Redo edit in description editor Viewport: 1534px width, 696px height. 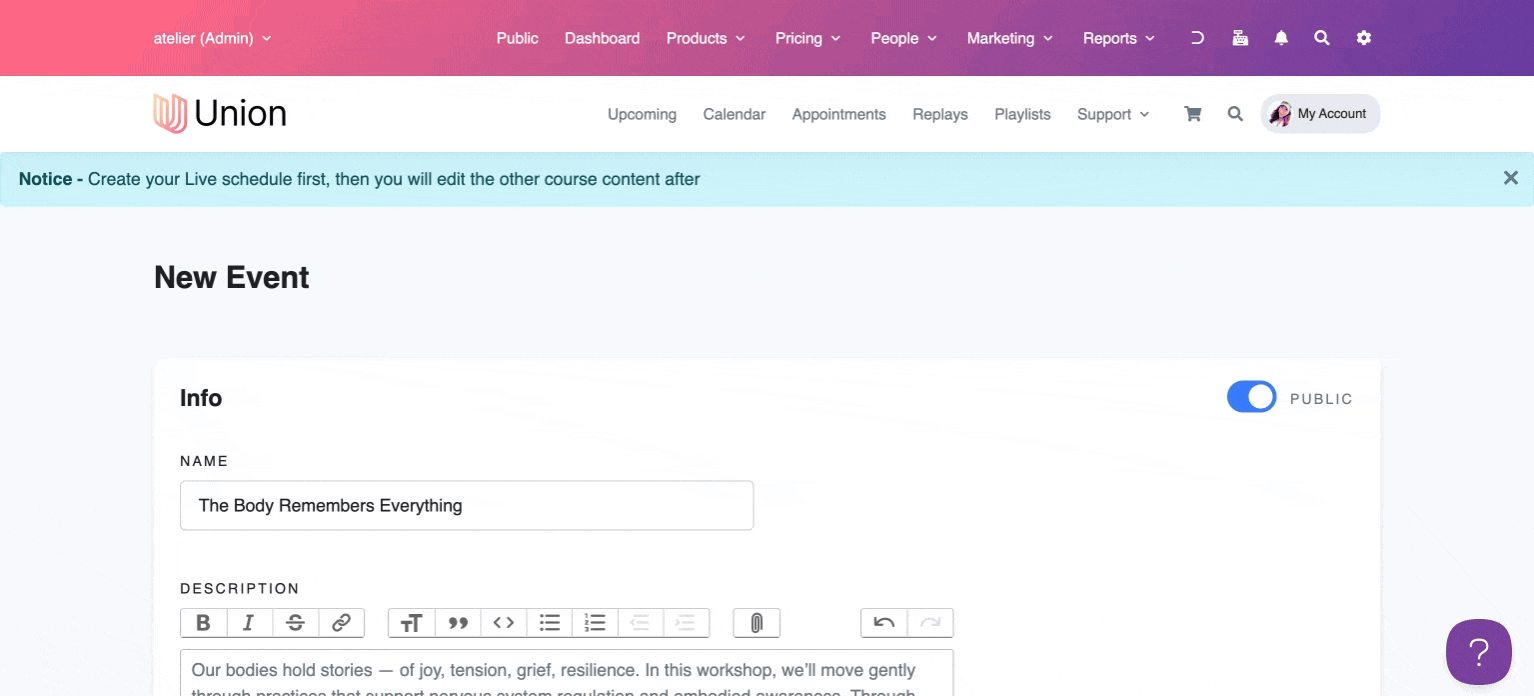tap(930, 623)
